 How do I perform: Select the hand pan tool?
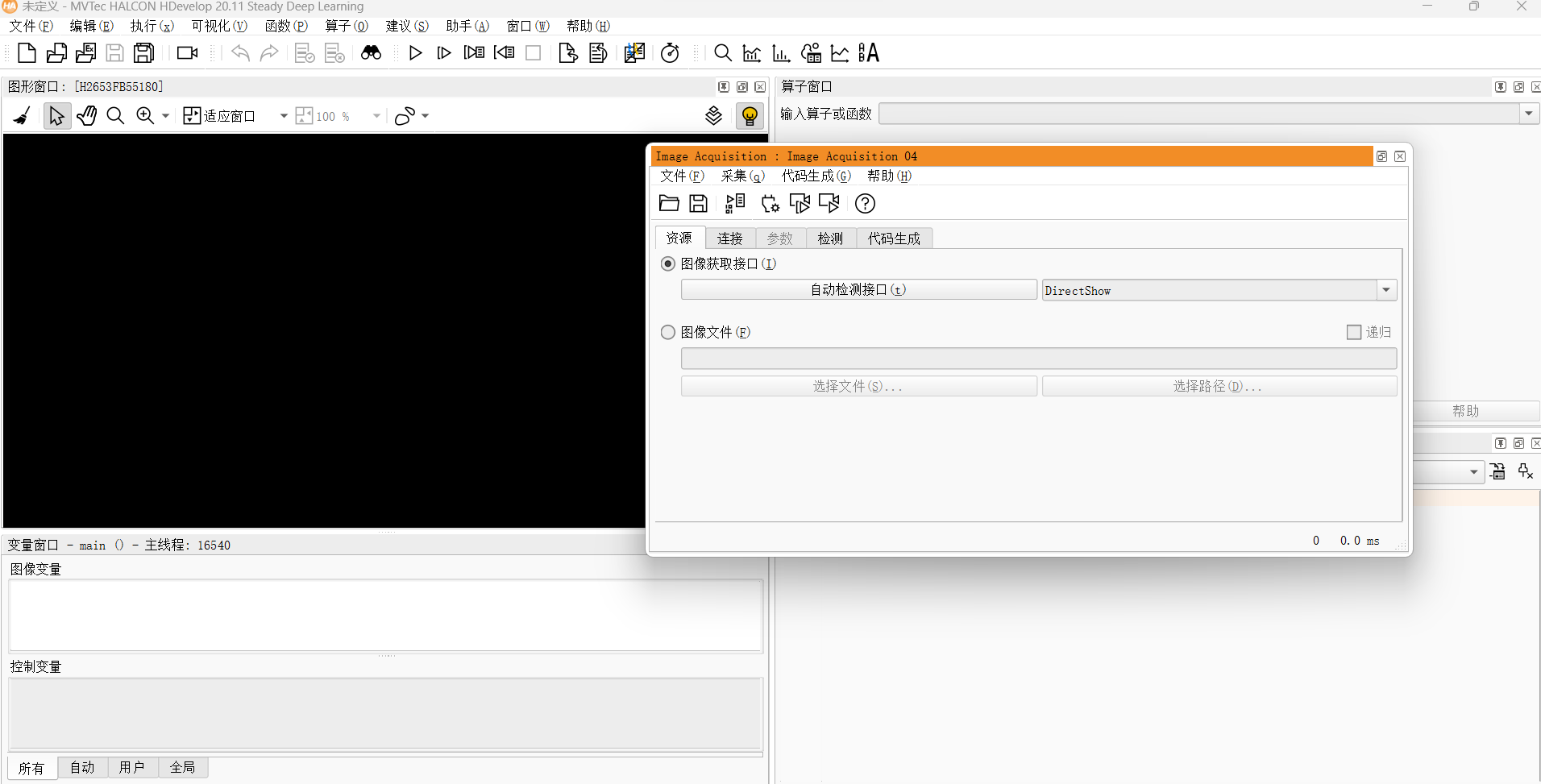pyautogui.click(x=86, y=116)
